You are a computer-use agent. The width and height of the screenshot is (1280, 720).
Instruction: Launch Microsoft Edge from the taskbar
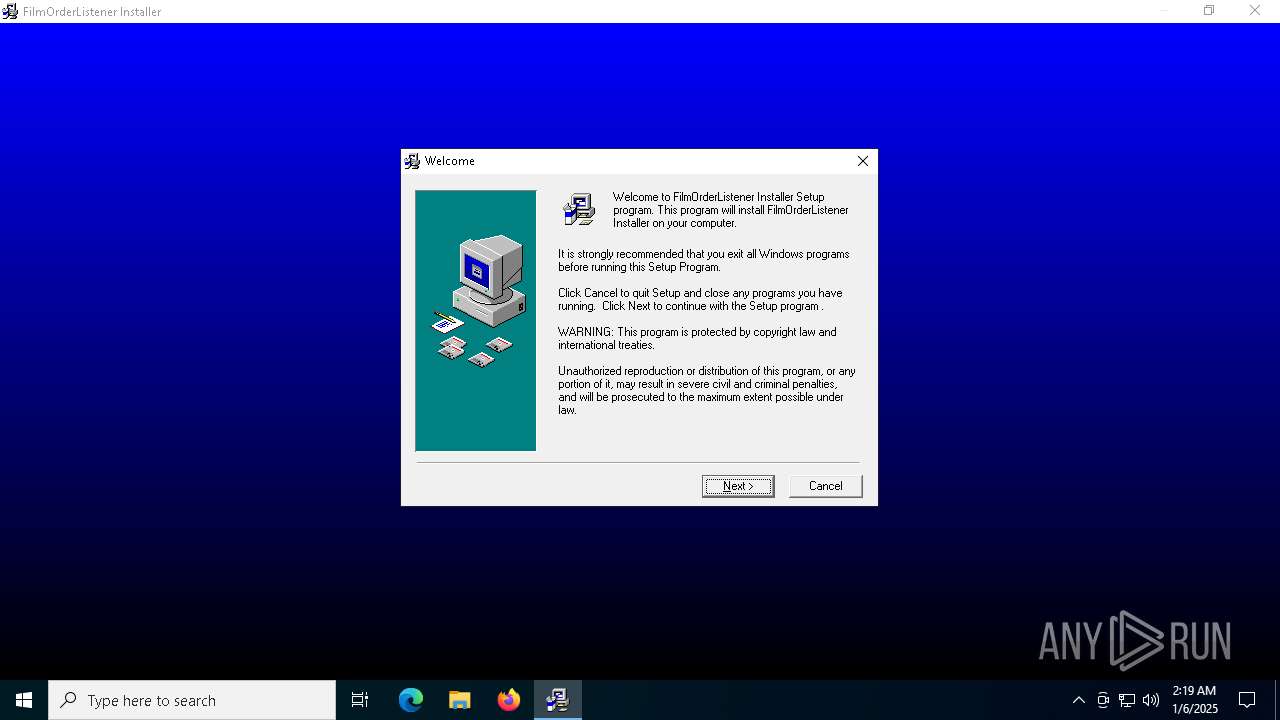tap(411, 700)
